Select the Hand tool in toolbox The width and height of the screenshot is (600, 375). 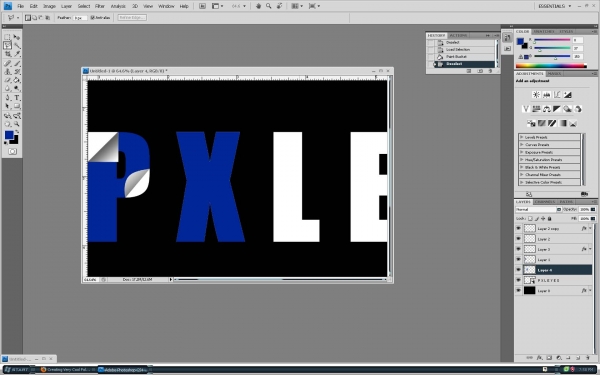pyautogui.click(x=7, y=124)
